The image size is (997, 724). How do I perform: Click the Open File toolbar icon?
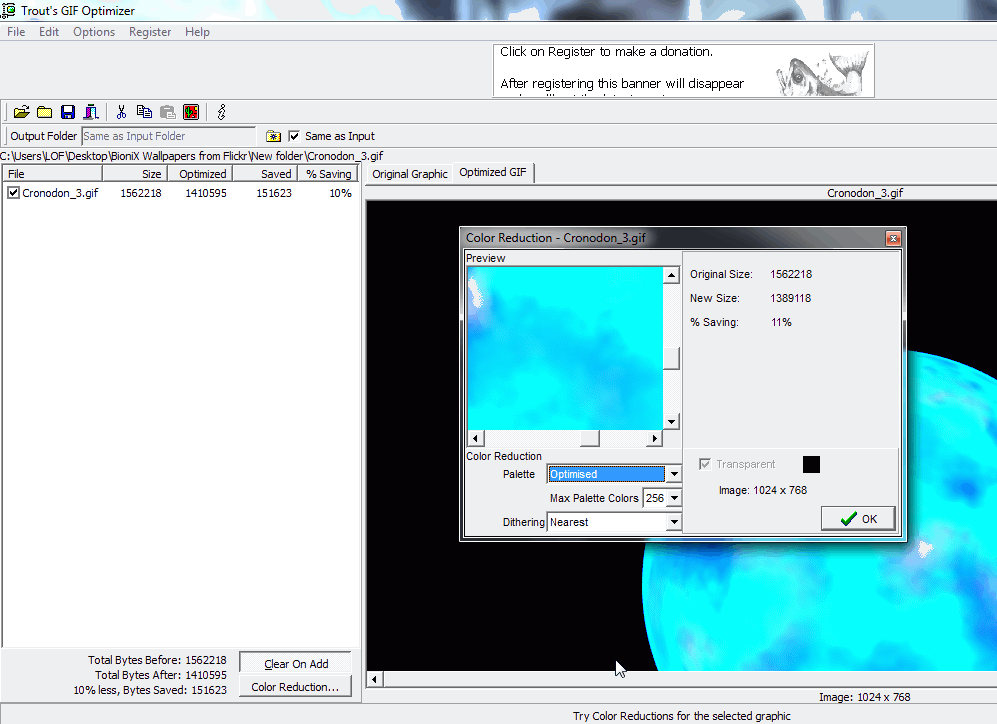click(x=22, y=113)
